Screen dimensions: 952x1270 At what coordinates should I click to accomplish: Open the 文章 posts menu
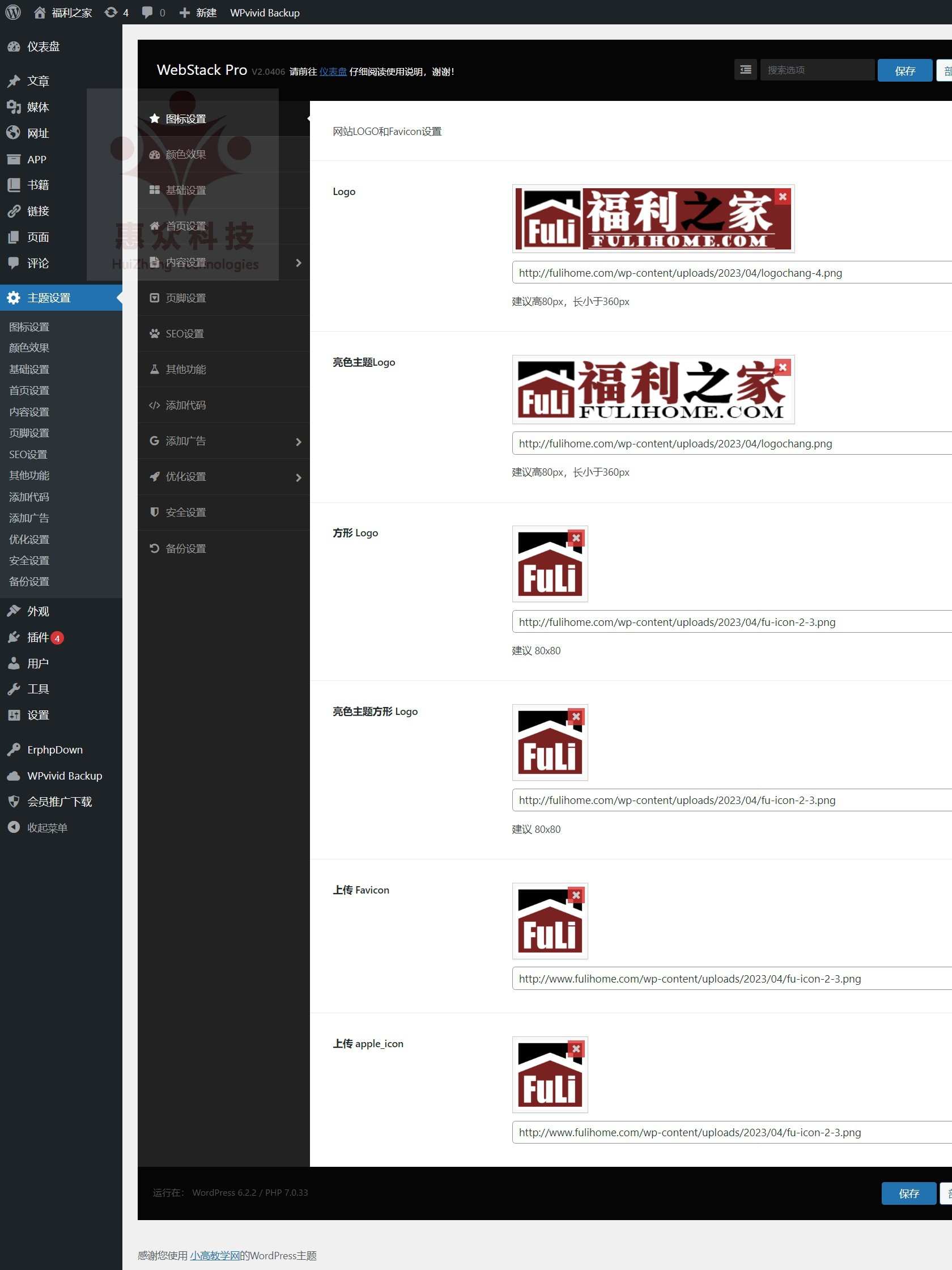point(61,81)
